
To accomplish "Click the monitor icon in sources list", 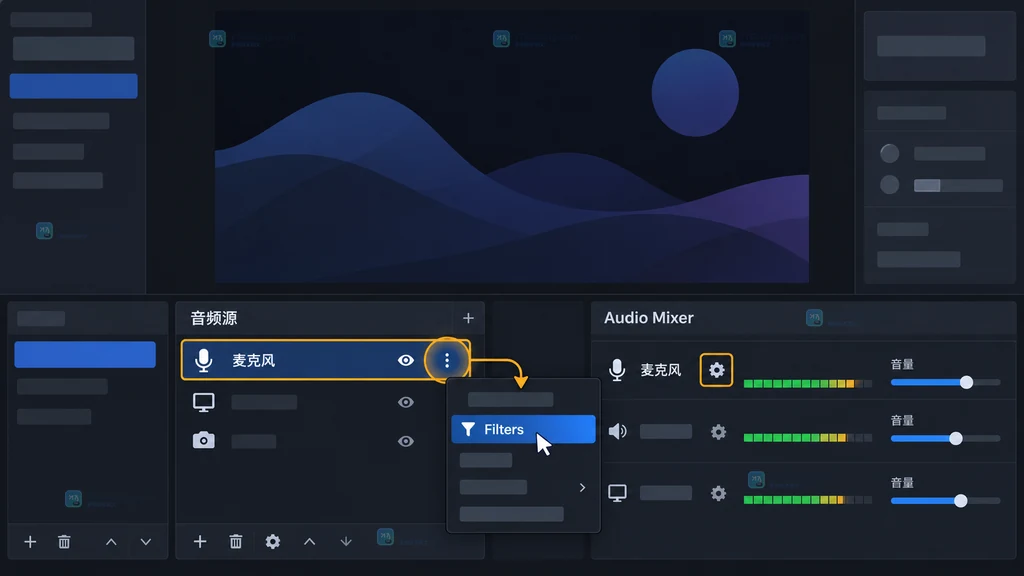I will tap(204, 402).
